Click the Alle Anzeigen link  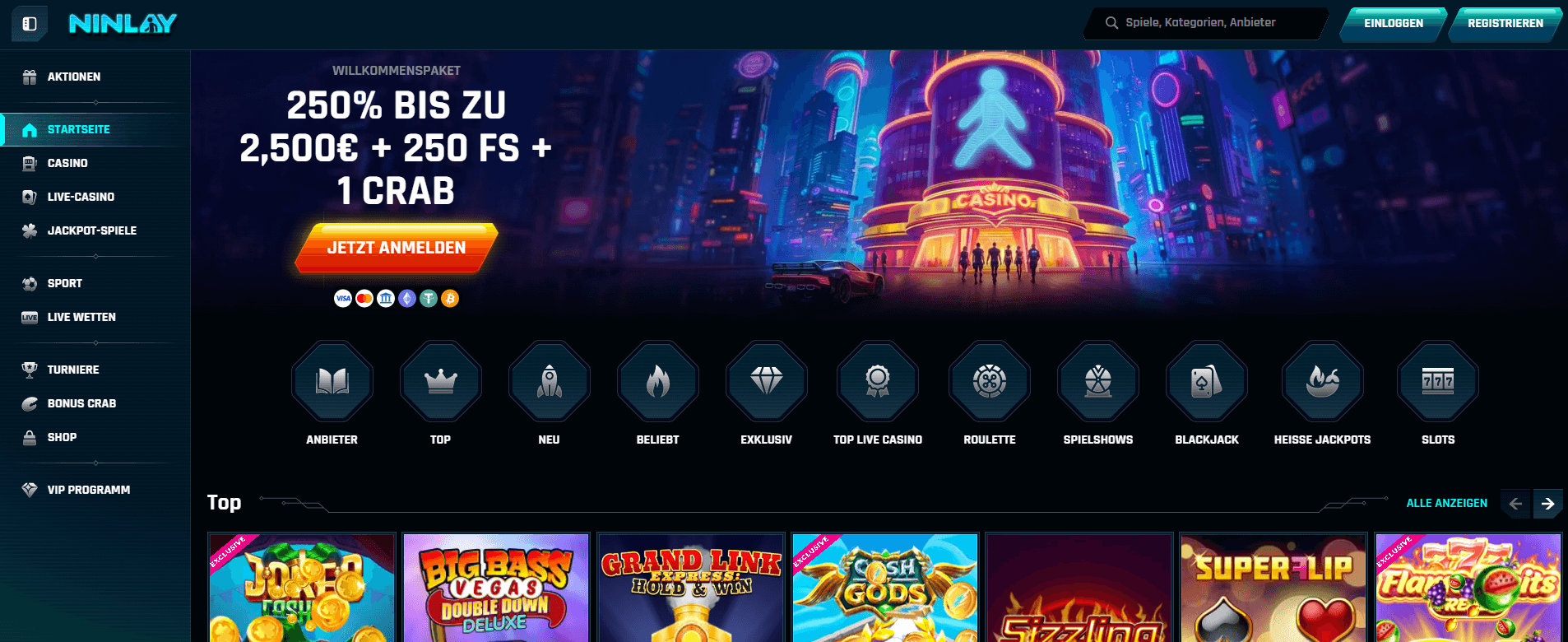1447,503
